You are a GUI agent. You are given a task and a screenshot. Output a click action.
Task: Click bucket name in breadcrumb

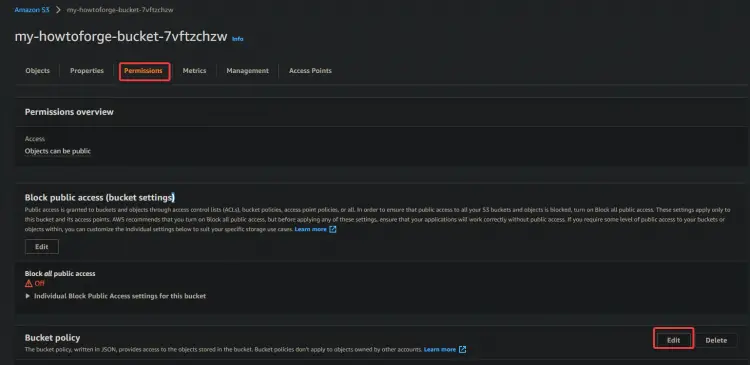[120, 10]
